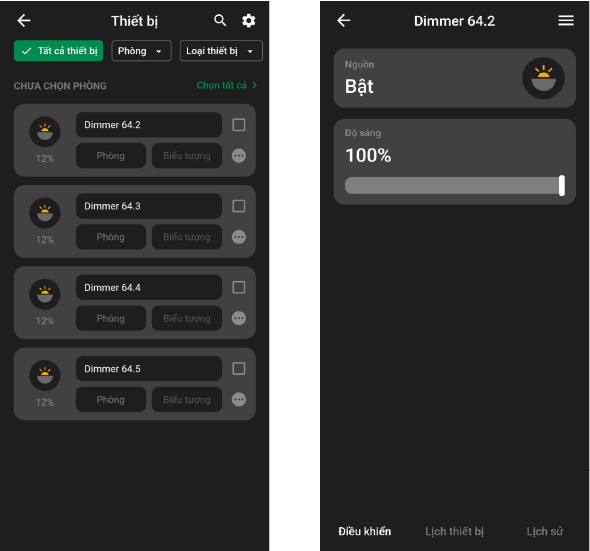The width and height of the screenshot is (590, 551).
Task: Switch to the Lịch thiết bị tab
Action: 454,531
